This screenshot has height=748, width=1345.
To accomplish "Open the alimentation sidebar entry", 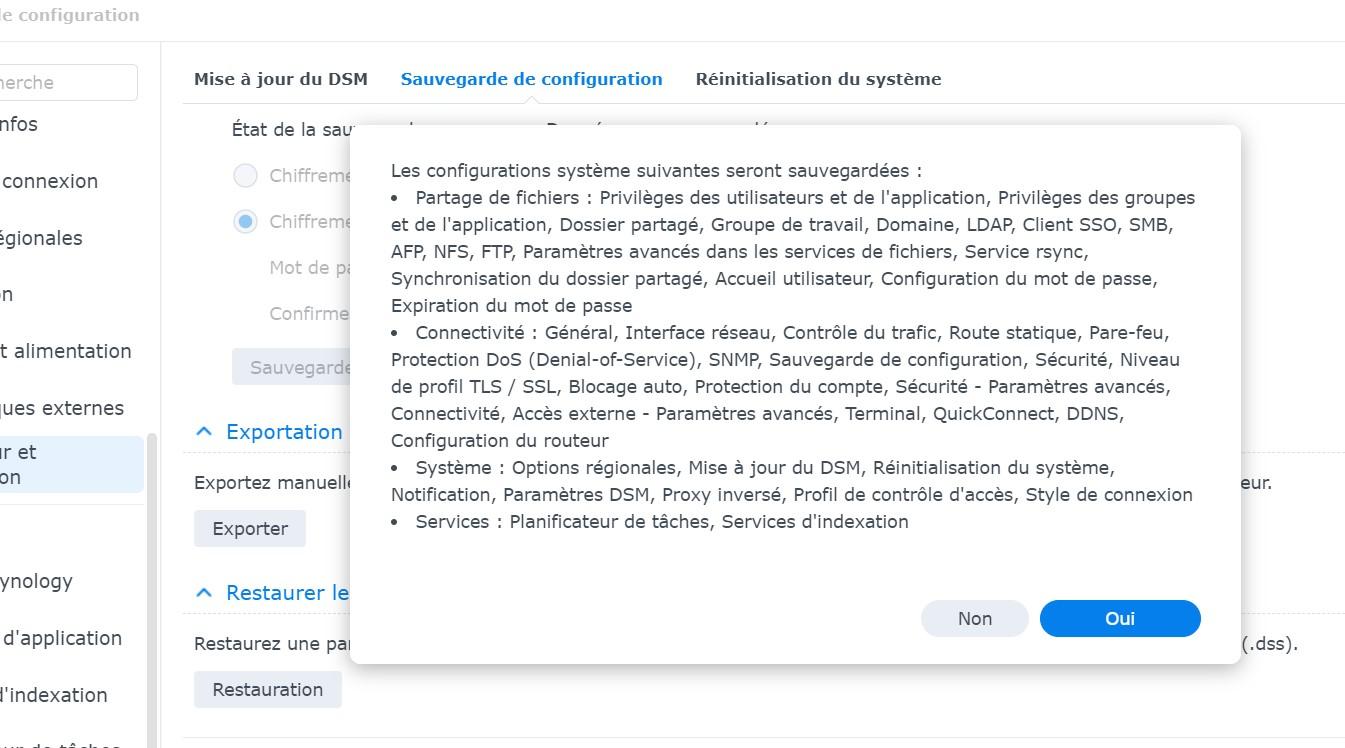I will coord(65,351).
